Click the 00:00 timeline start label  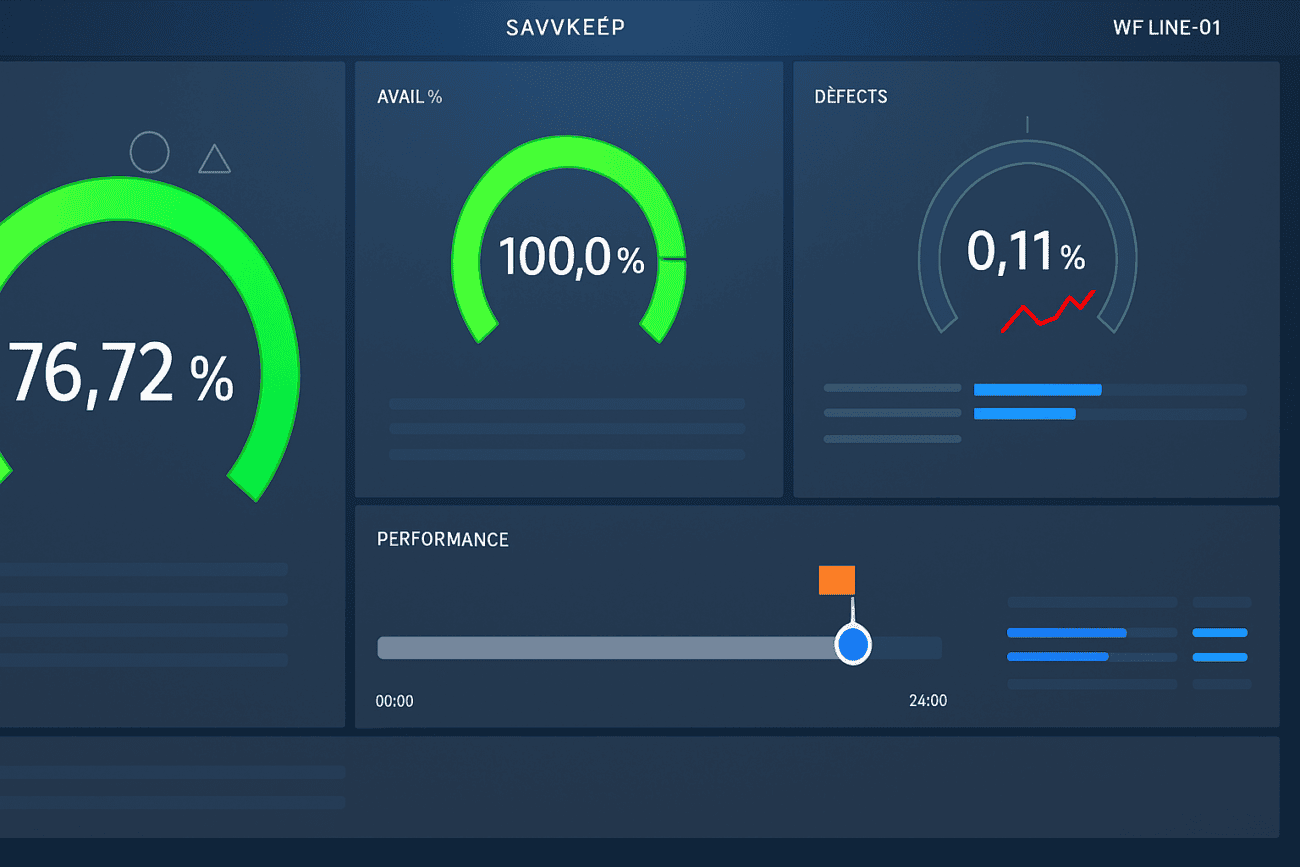point(394,701)
